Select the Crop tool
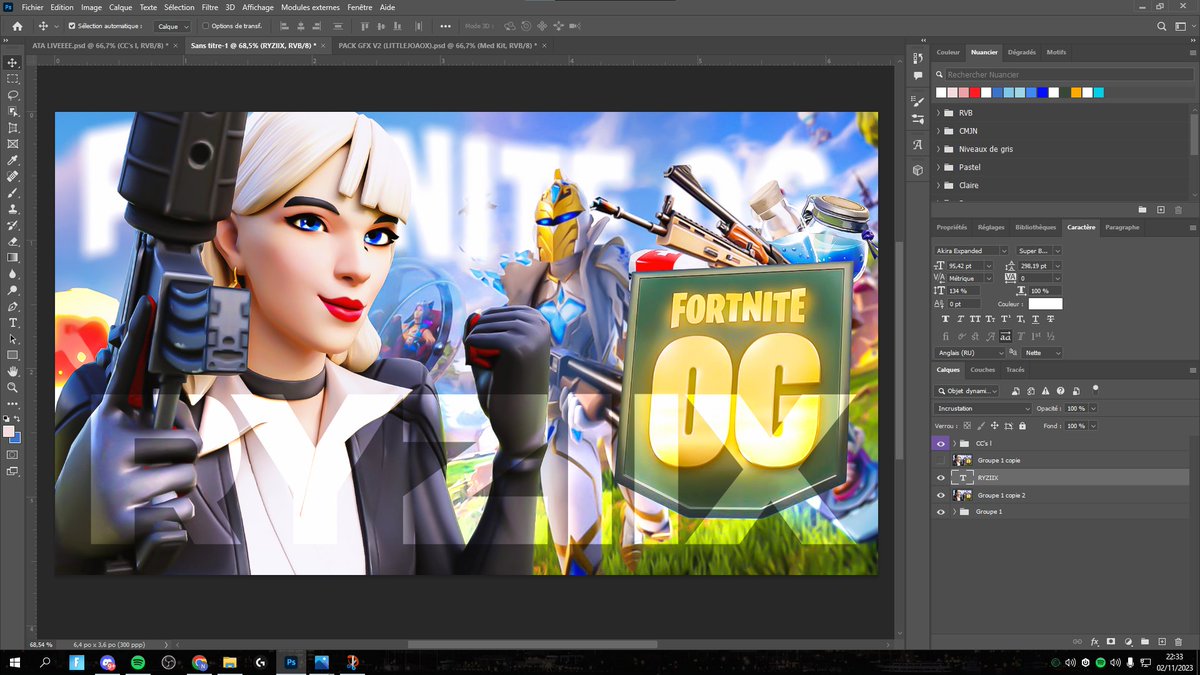The height and width of the screenshot is (675, 1200). click(x=13, y=128)
